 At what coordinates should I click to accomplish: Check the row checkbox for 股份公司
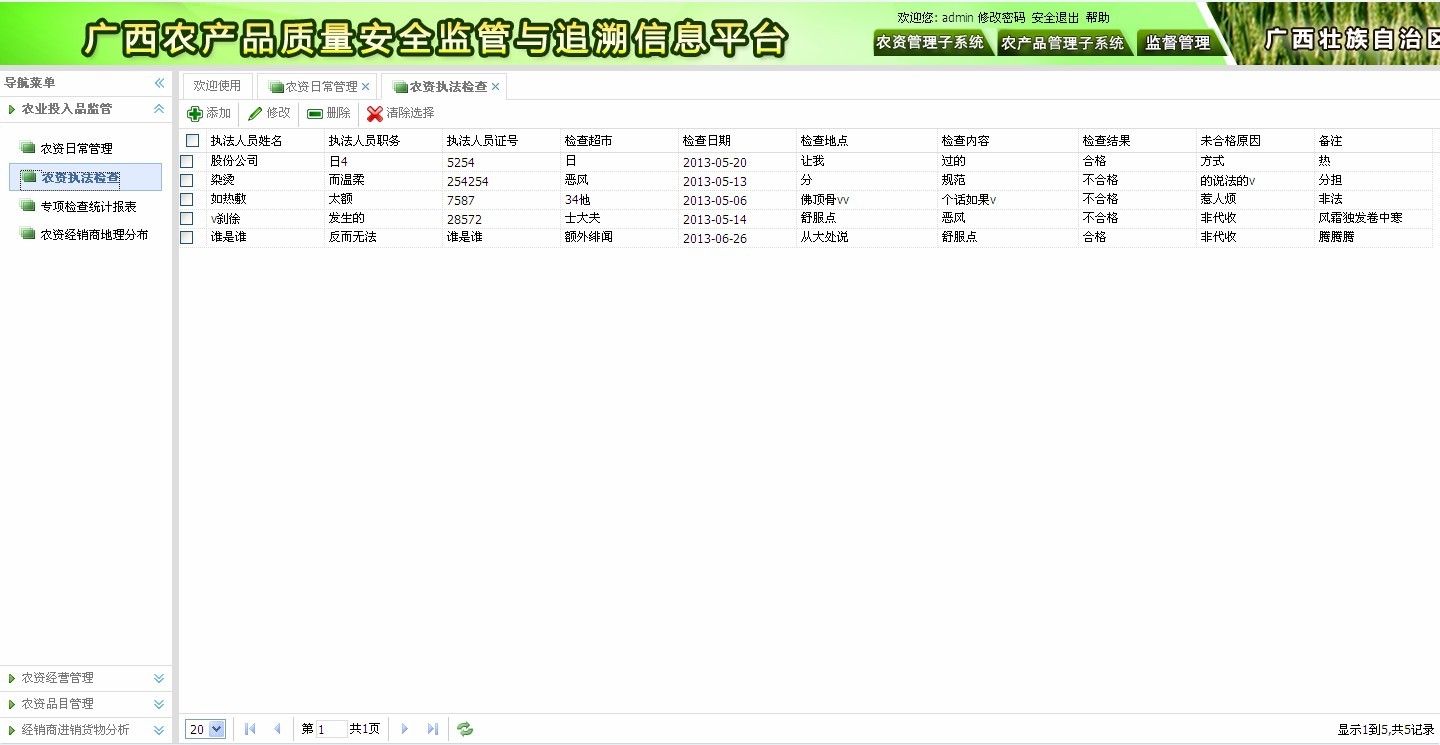pyautogui.click(x=188, y=160)
